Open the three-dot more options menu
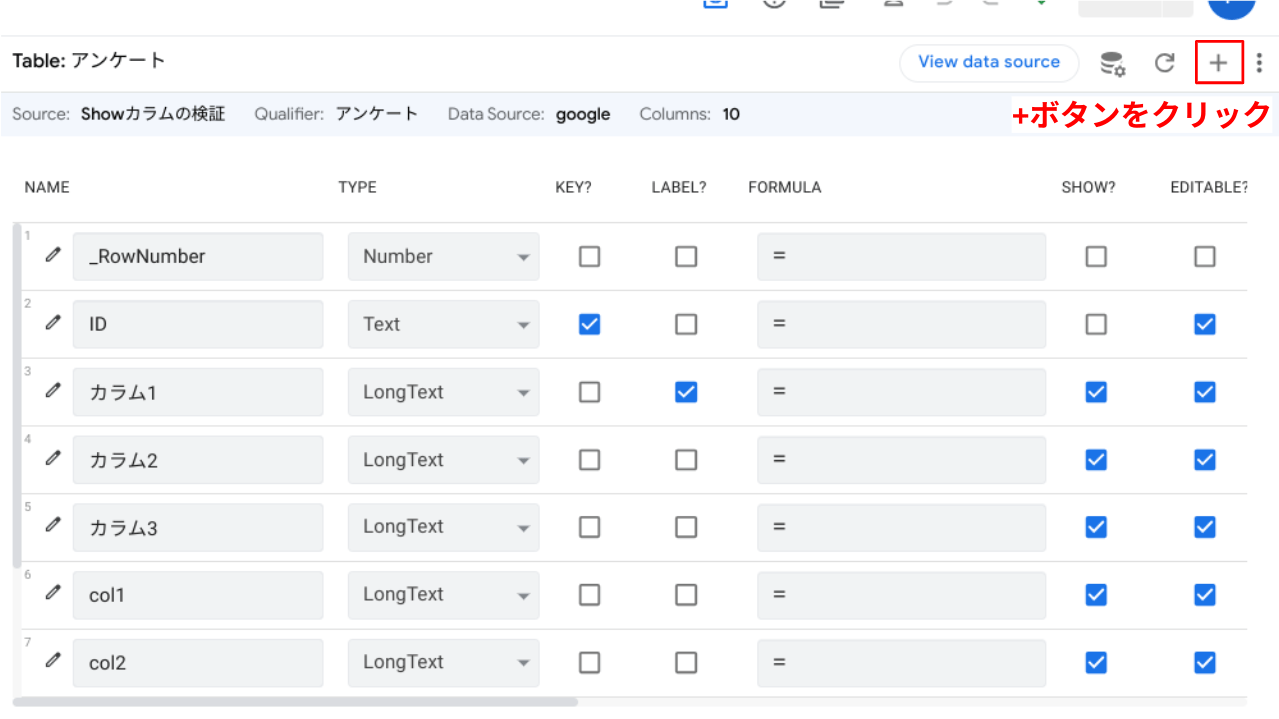Image resolution: width=1279 pixels, height=719 pixels. [1259, 63]
